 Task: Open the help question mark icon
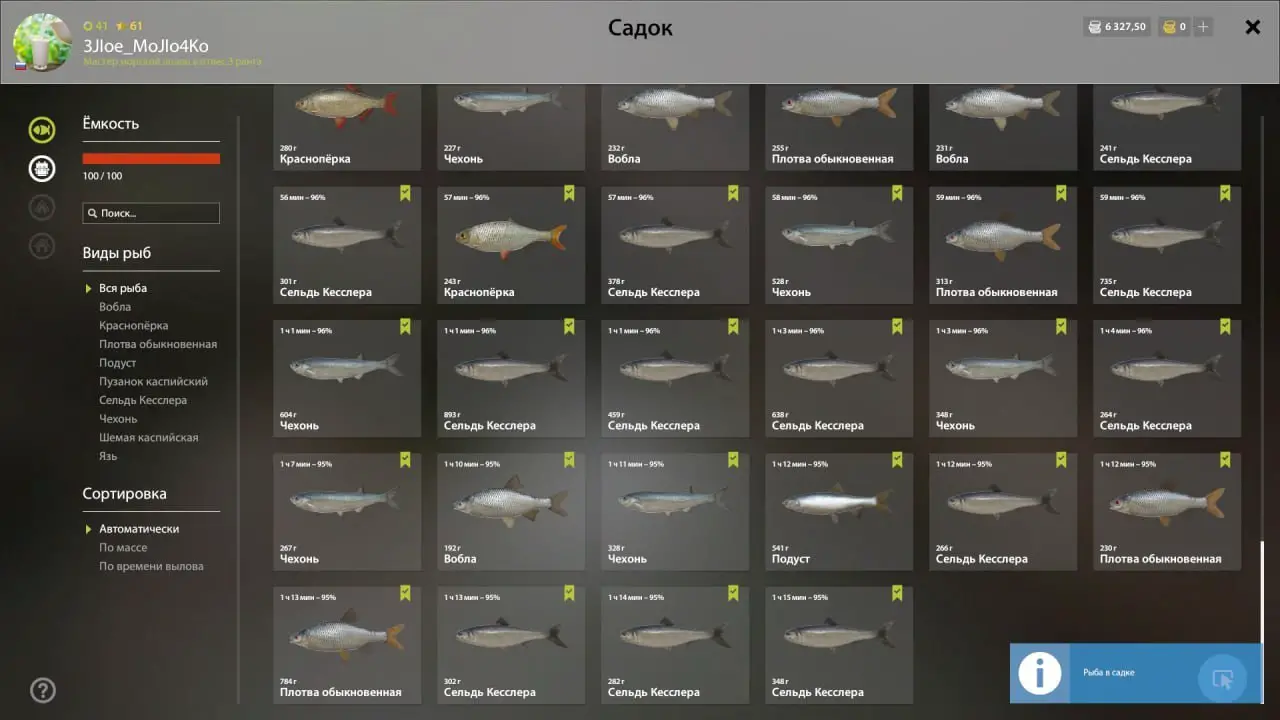coord(43,690)
